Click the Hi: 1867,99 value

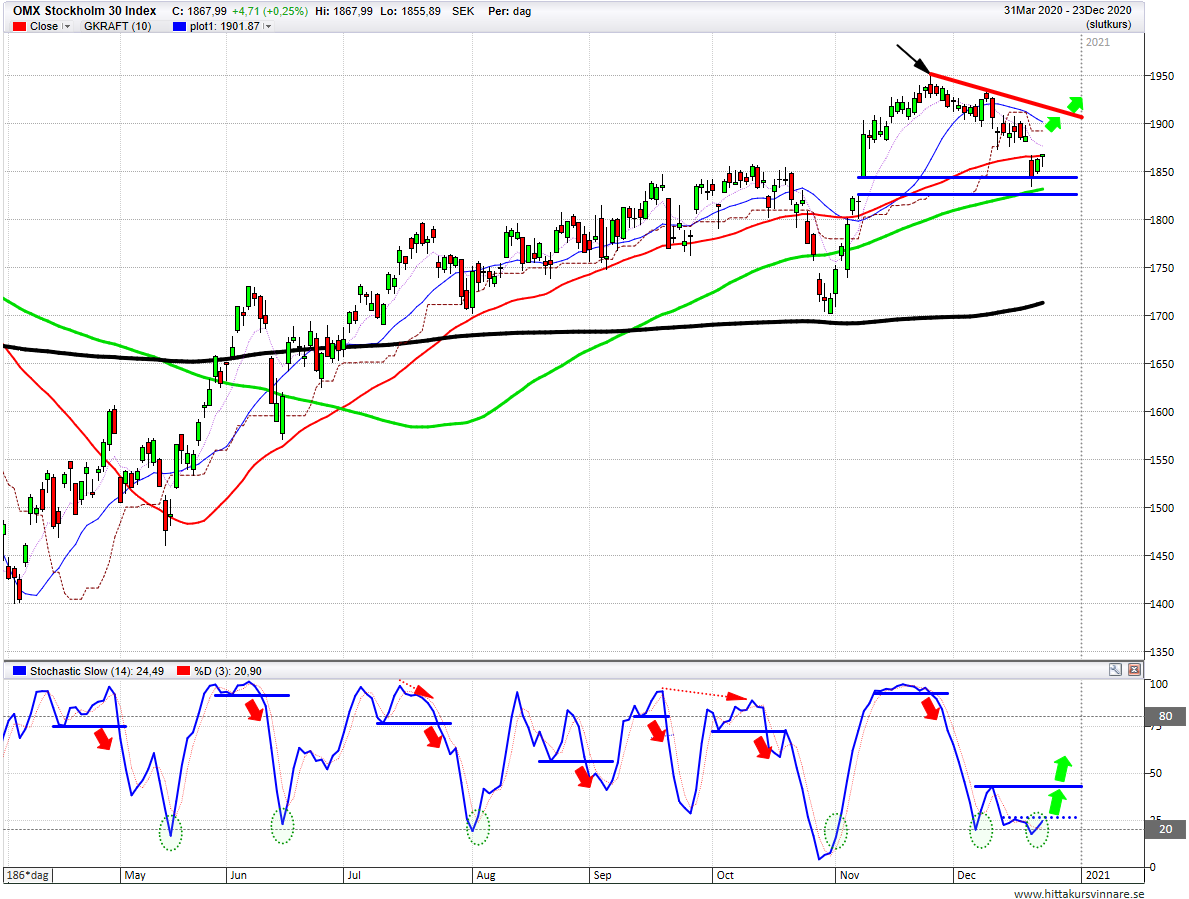[x=343, y=11]
